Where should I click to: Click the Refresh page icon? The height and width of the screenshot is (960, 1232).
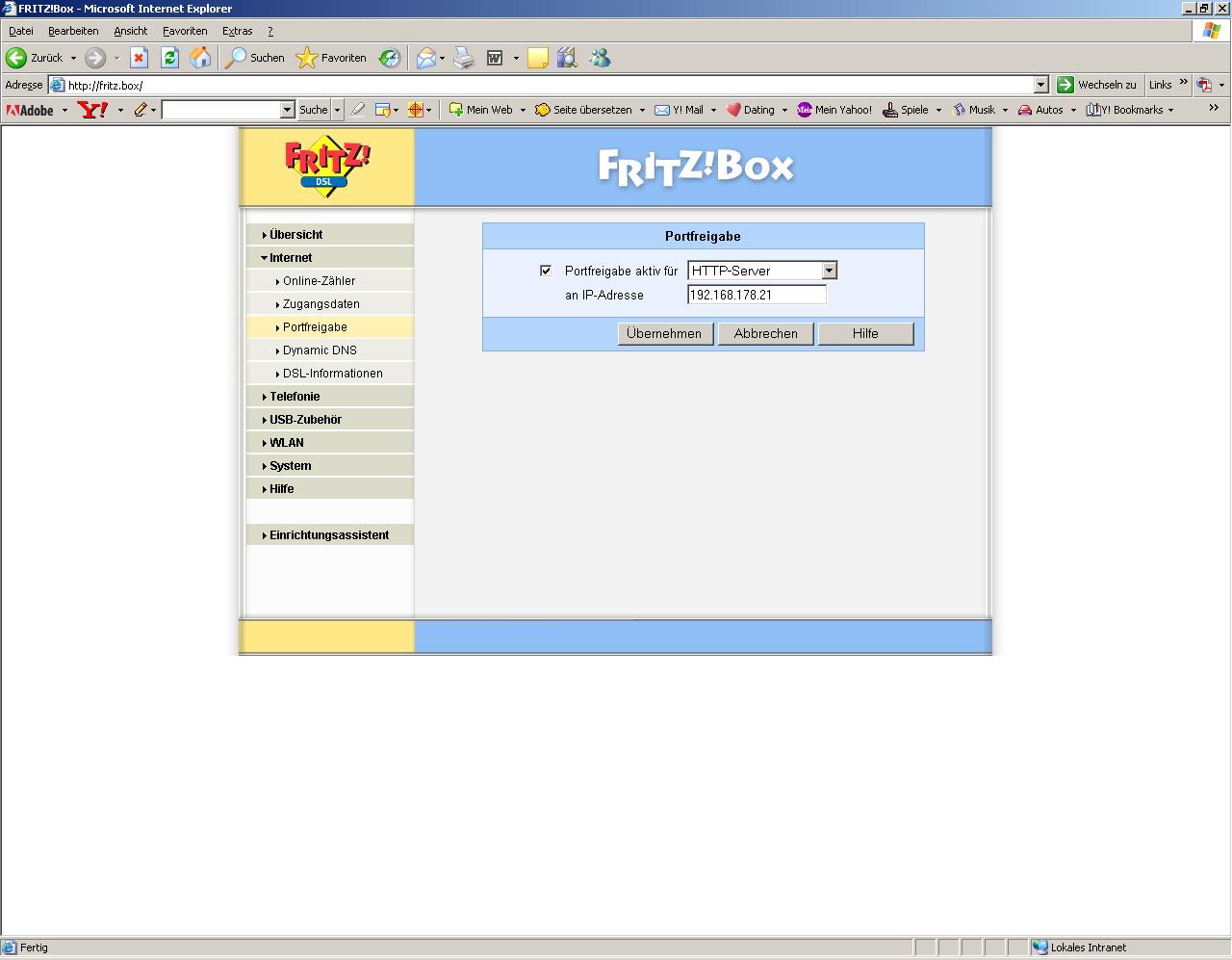click(169, 58)
